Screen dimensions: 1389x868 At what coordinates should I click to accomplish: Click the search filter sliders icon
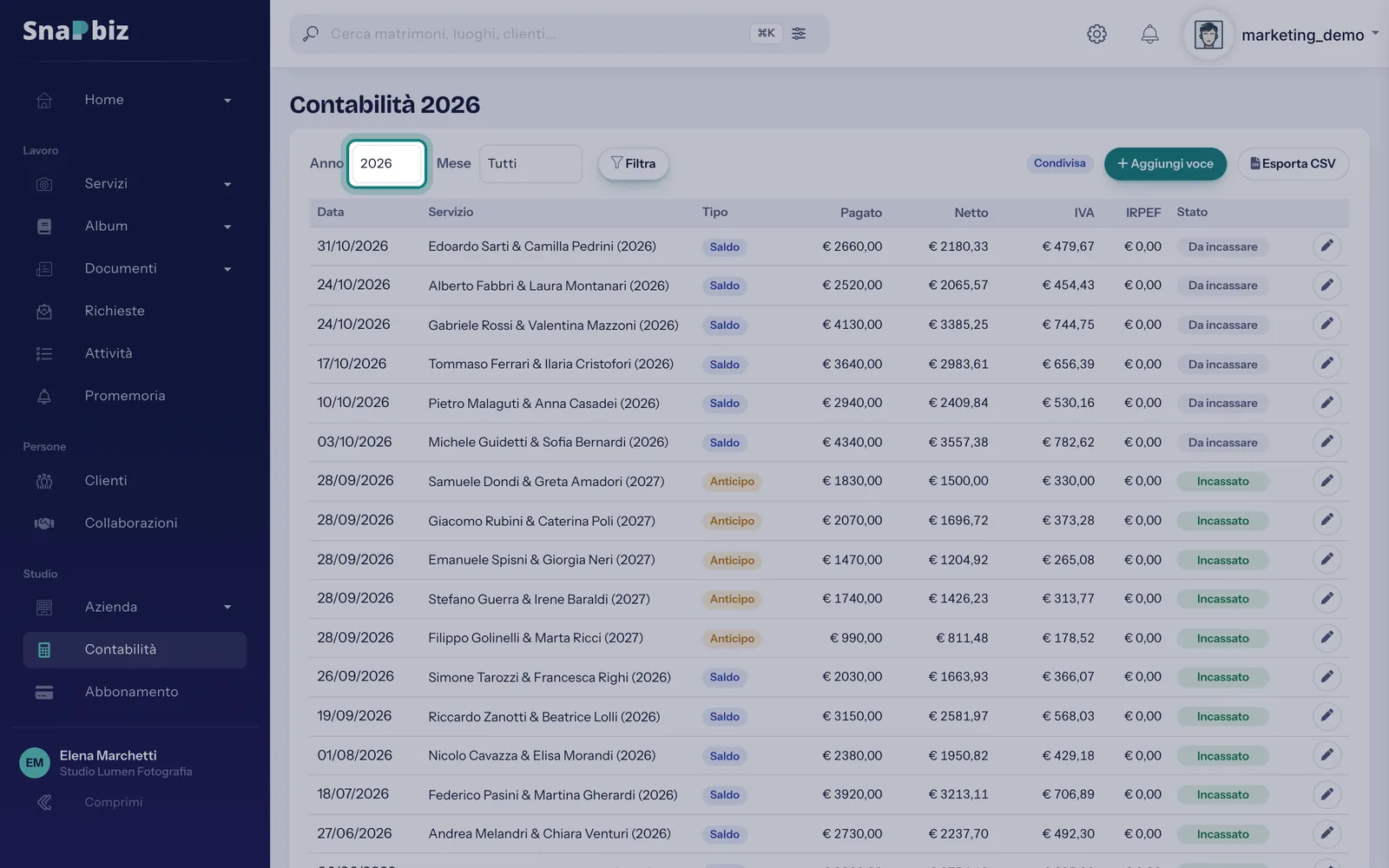[799, 33]
